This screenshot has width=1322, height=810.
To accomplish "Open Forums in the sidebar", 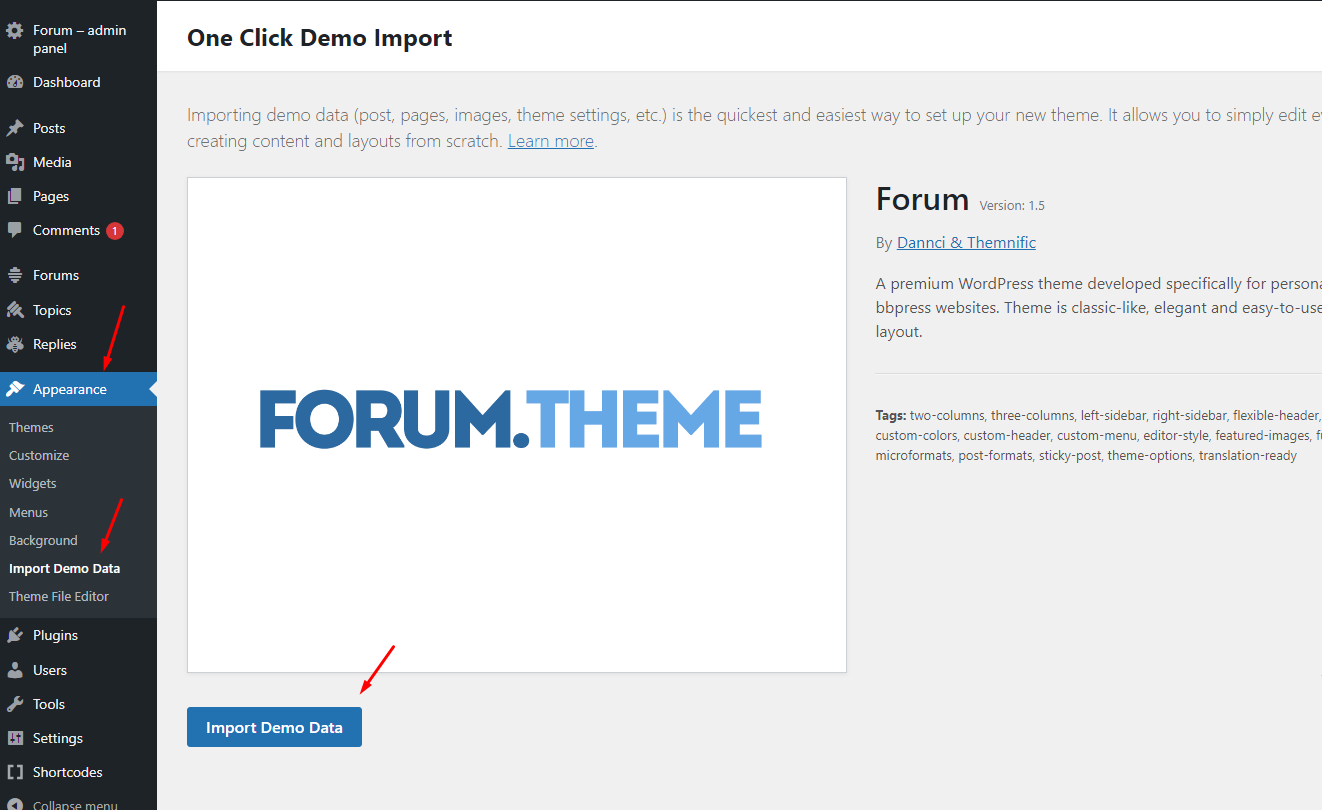I will 55,275.
